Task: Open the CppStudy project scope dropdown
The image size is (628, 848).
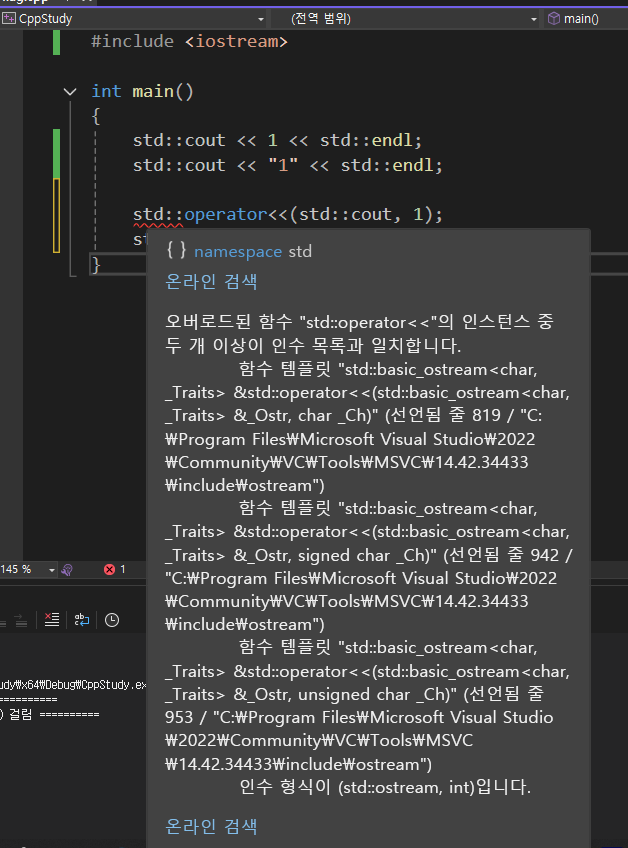Action: [x=134, y=19]
